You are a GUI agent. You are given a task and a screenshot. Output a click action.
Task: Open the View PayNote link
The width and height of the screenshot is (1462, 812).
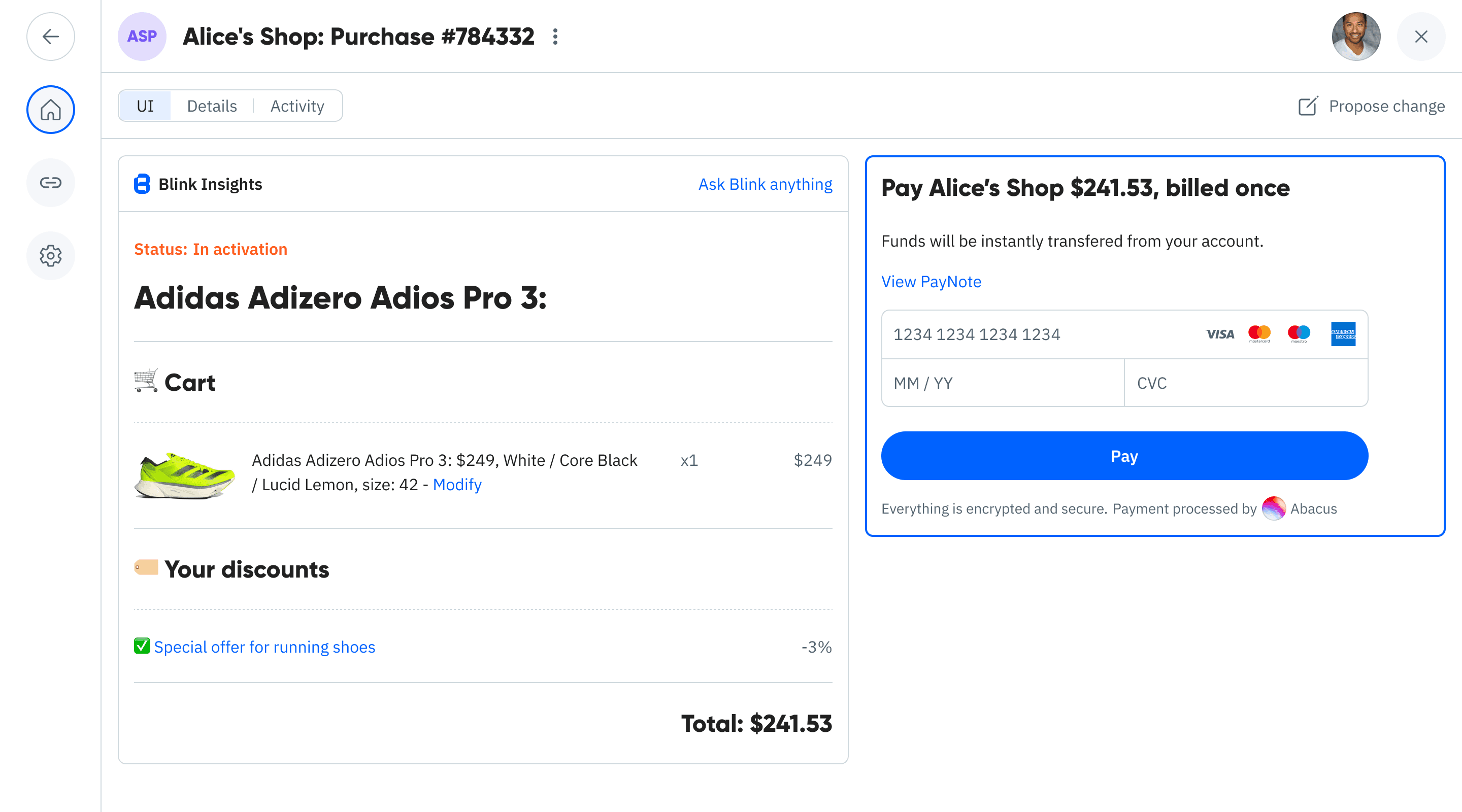[x=931, y=282]
